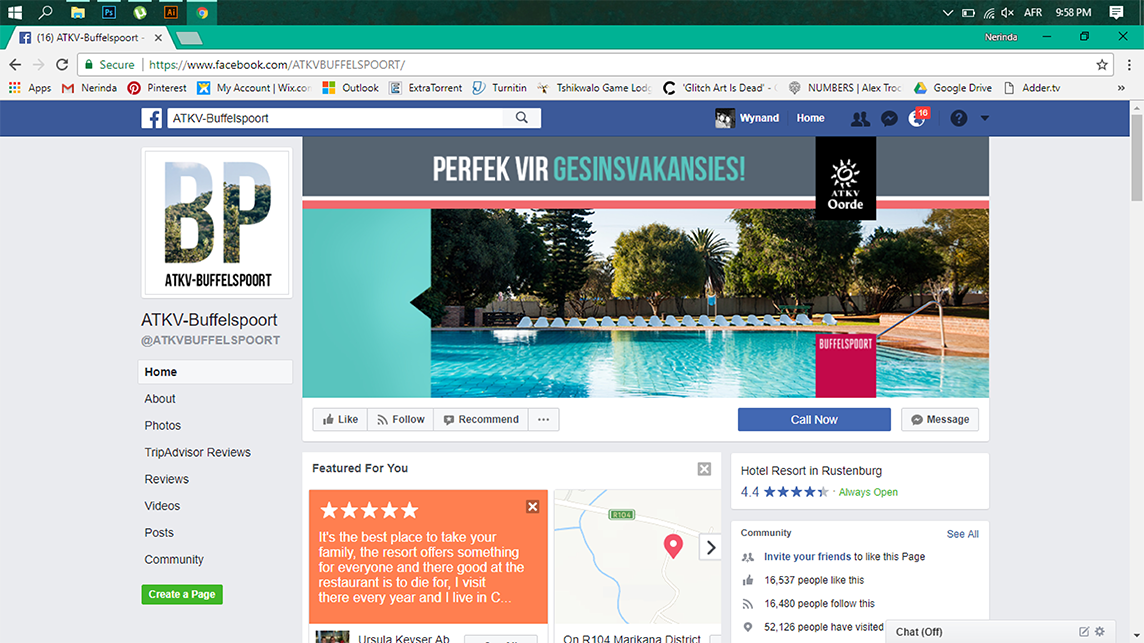Open Quick Help question mark icon
1144x643 pixels.
[959, 118]
